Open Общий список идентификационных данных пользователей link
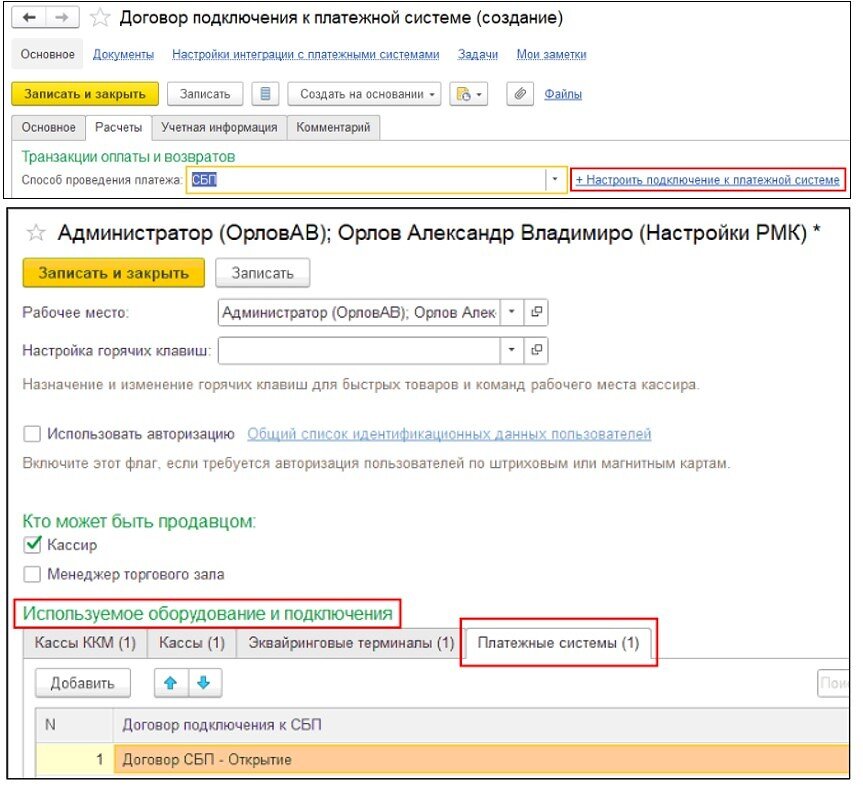Screen dimensions: 863x787 449,434
